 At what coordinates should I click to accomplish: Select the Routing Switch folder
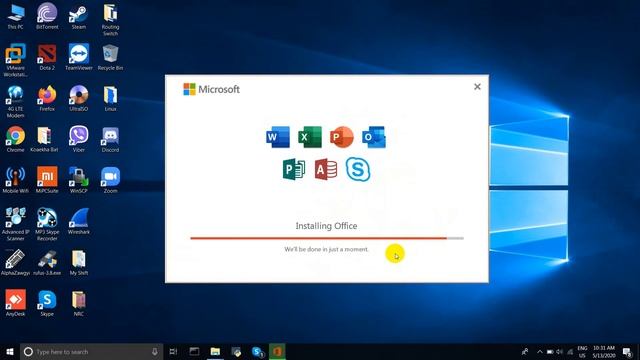(x=110, y=20)
